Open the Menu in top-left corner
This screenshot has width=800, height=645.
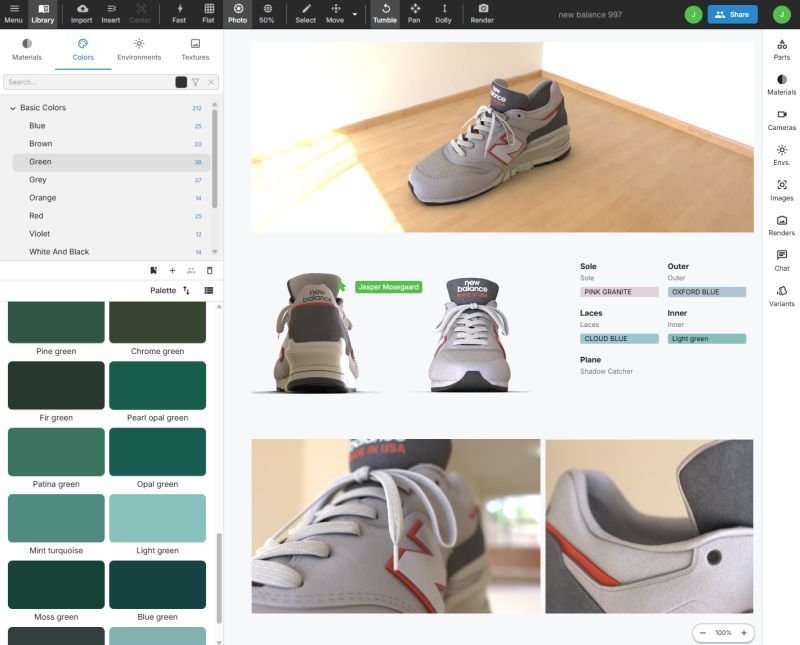click(12, 13)
